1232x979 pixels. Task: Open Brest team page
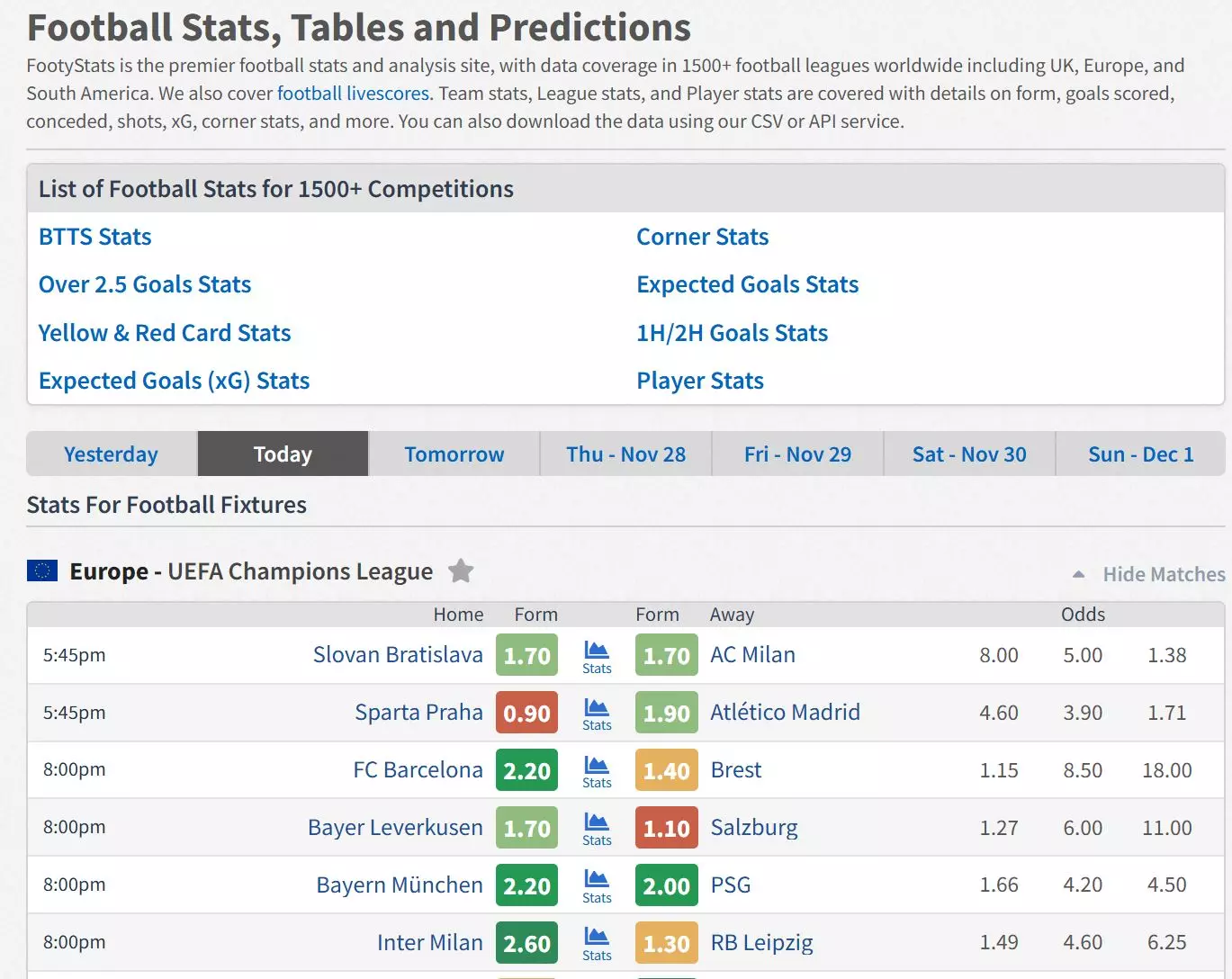pos(736,770)
